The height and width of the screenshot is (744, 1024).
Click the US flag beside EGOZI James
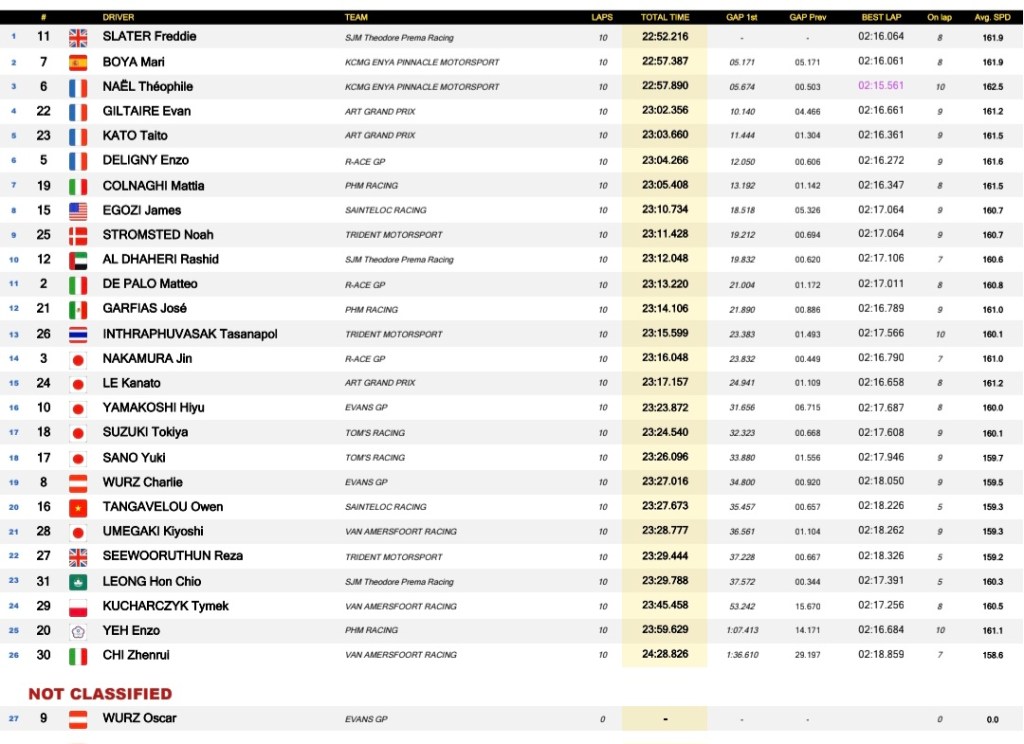[x=78, y=211]
